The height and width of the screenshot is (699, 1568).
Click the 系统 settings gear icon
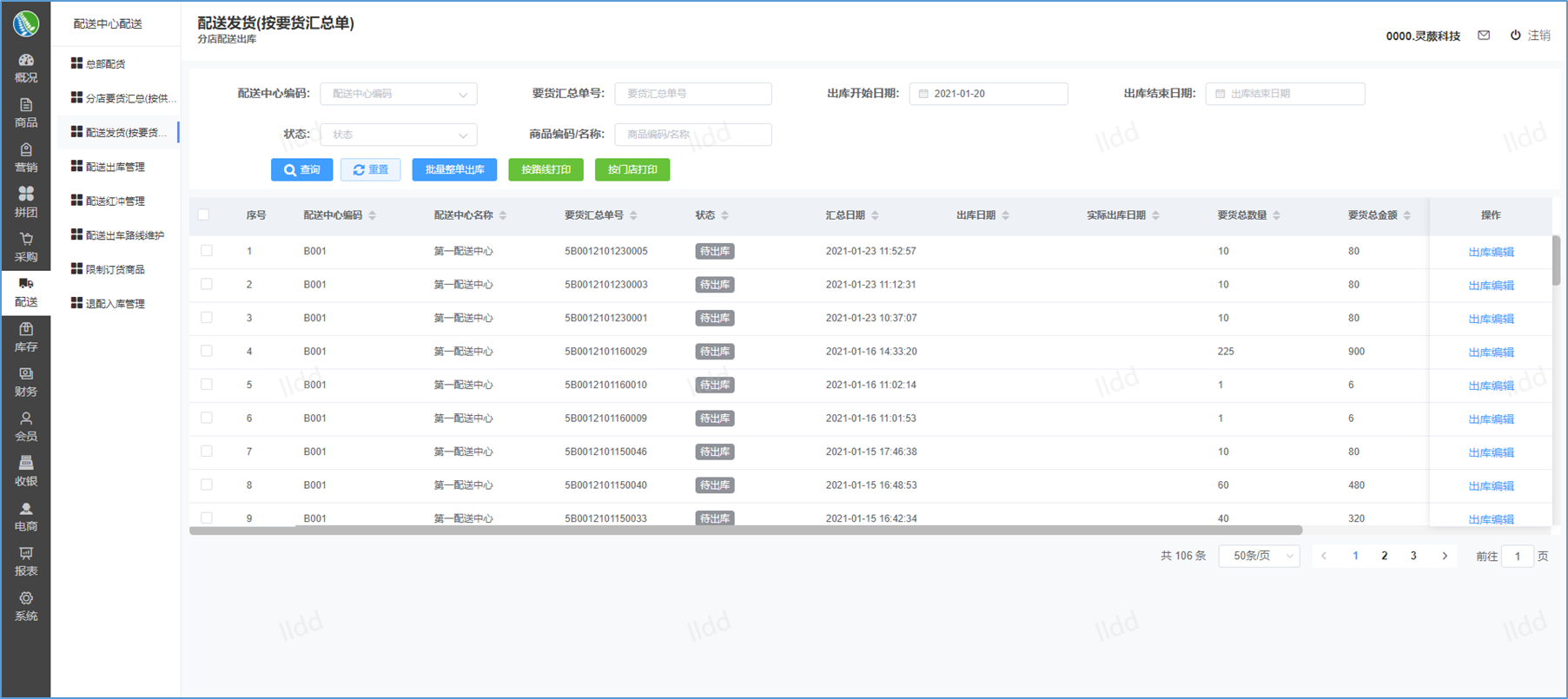pos(26,606)
